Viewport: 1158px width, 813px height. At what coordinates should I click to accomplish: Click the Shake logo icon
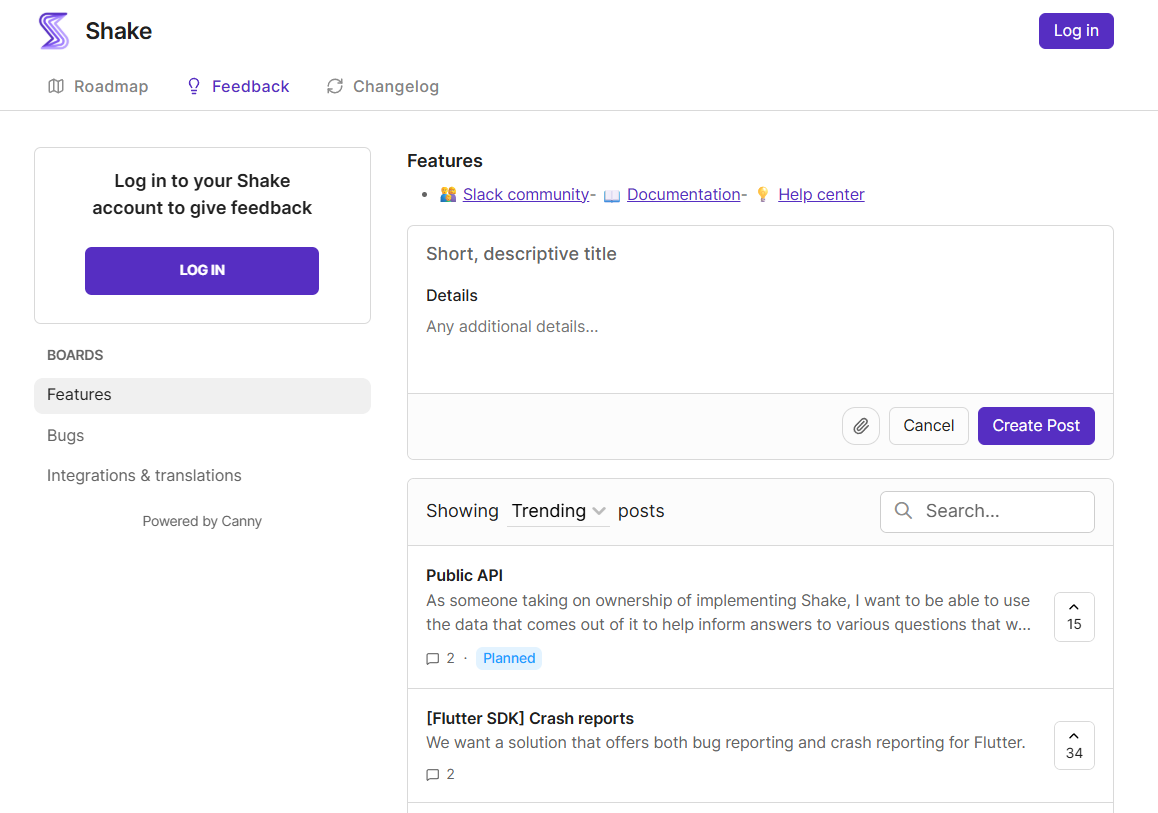click(x=54, y=31)
